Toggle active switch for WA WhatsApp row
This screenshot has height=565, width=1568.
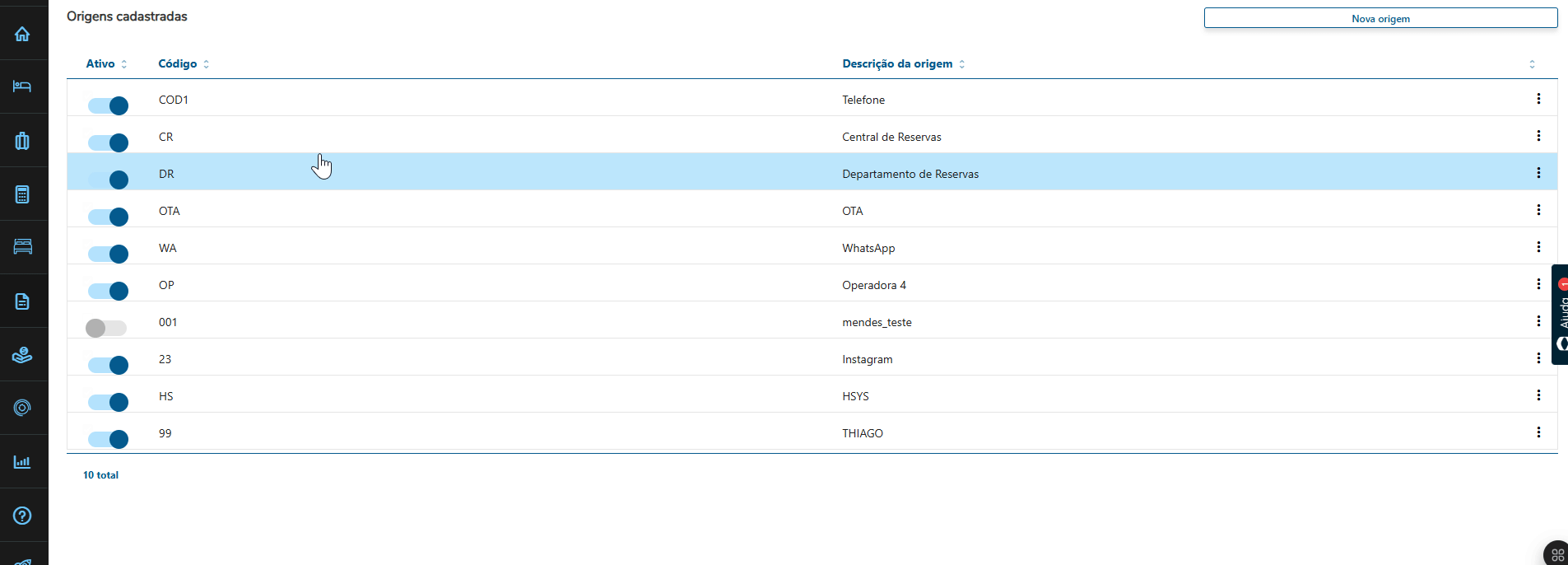pos(108,254)
